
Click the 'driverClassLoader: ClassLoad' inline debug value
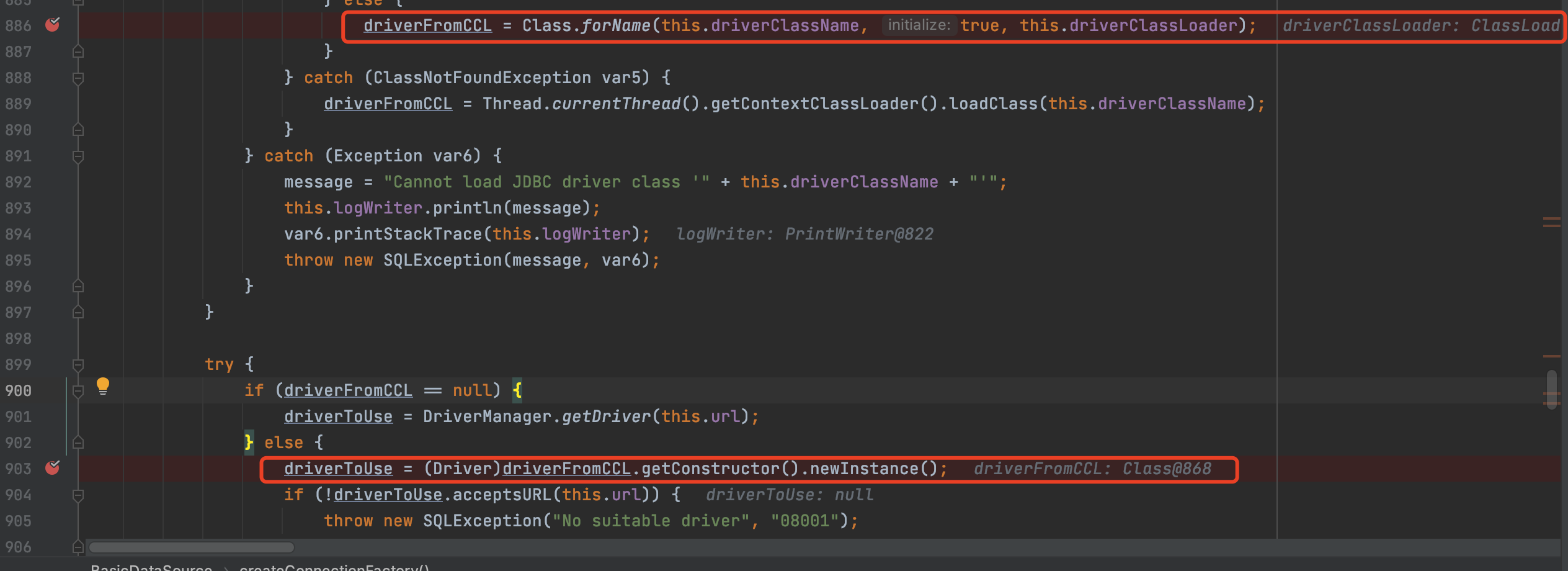1421,25
